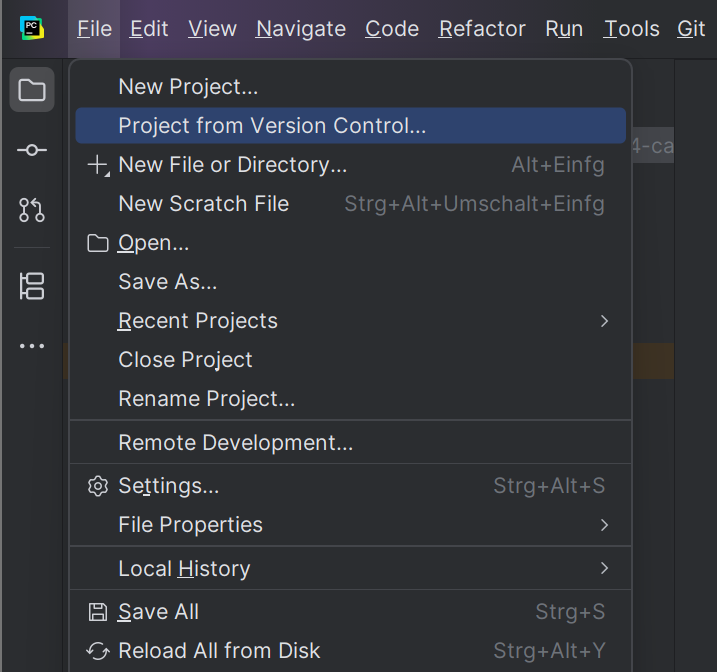Open the Navigate menu
The height and width of the screenshot is (672, 717).
click(x=301, y=29)
